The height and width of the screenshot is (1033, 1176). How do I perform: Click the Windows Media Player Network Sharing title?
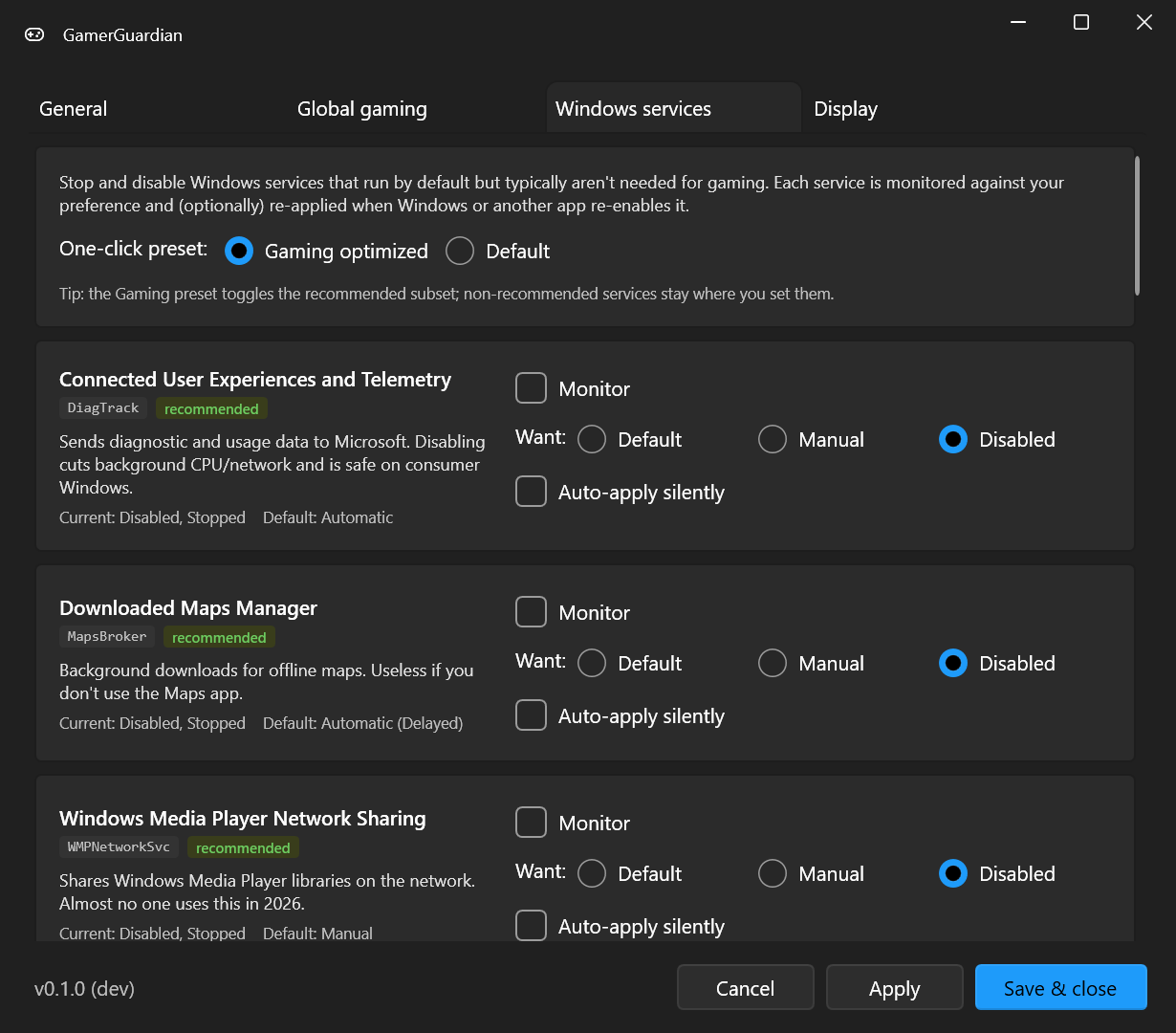(x=243, y=819)
